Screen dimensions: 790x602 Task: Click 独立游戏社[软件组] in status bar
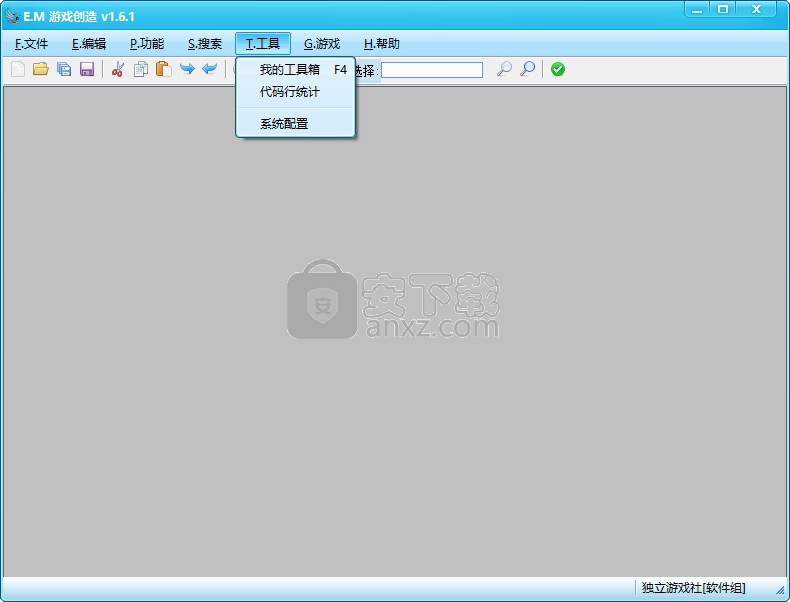click(693, 587)
